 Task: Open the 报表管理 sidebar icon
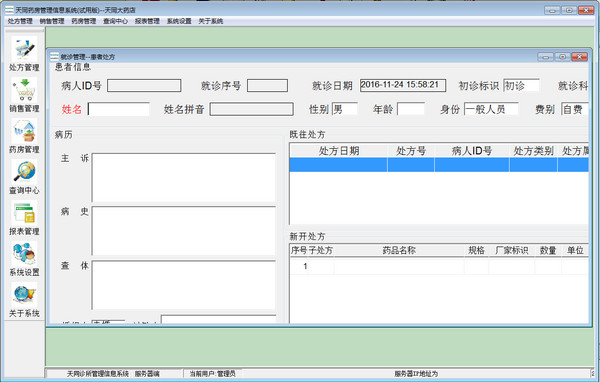tap(24, 213)
